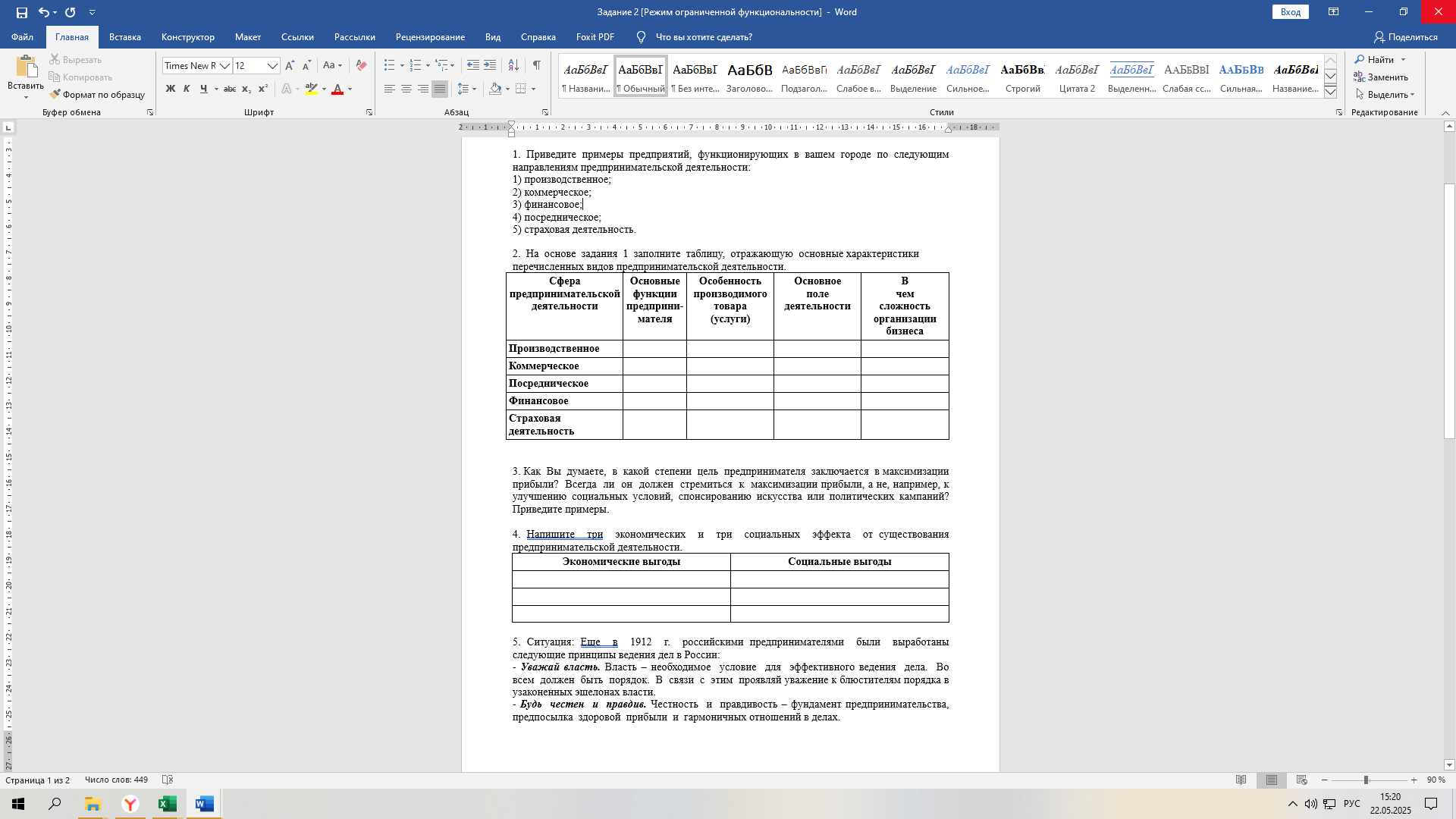The height and width of the screenshot is (819, 1456).
Task: Click the Save floppy disk icon
Action: click(x=22, y=12)
